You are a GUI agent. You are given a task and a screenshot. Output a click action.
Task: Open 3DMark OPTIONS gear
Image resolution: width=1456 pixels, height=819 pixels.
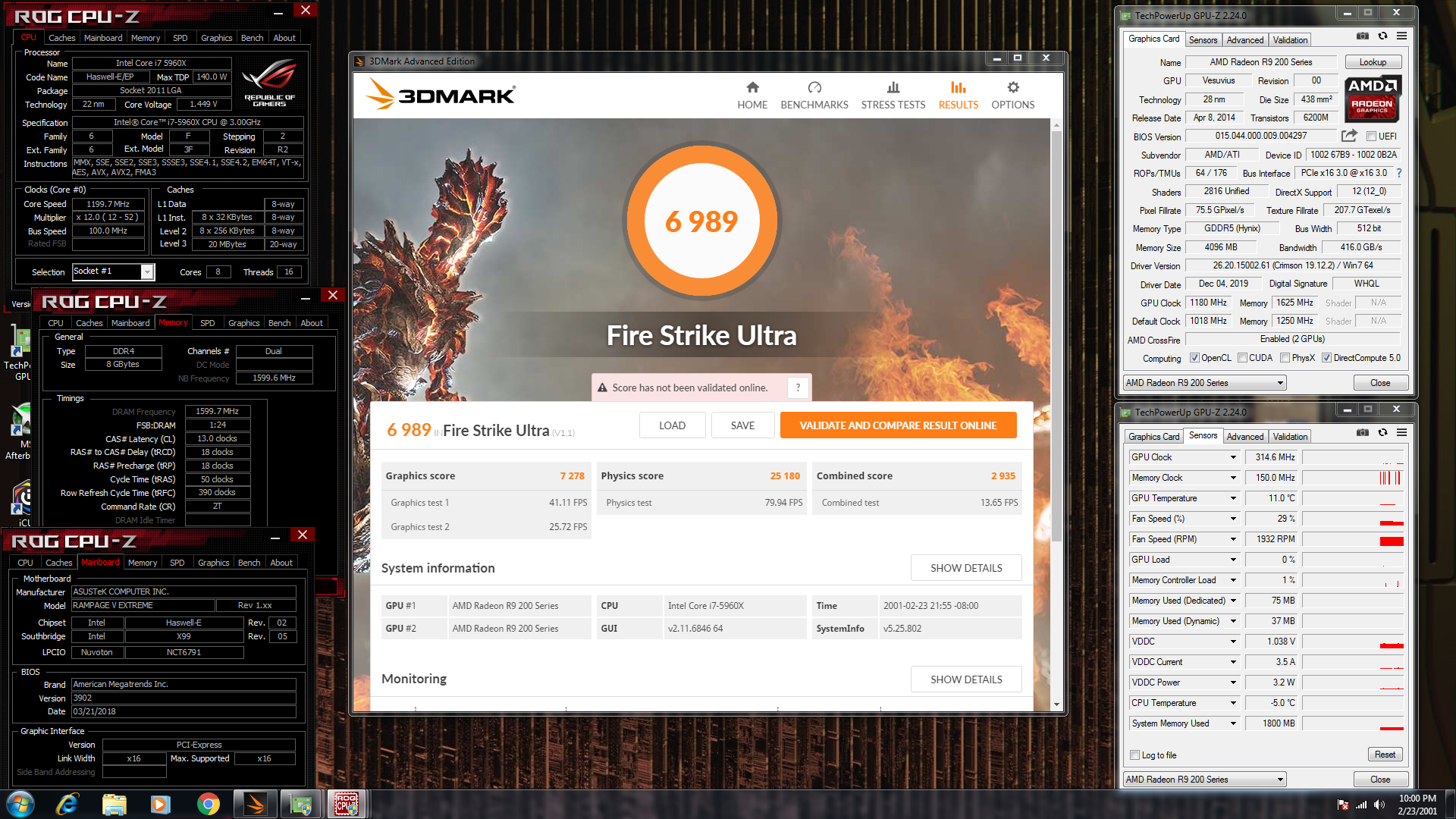(1012, 96)
